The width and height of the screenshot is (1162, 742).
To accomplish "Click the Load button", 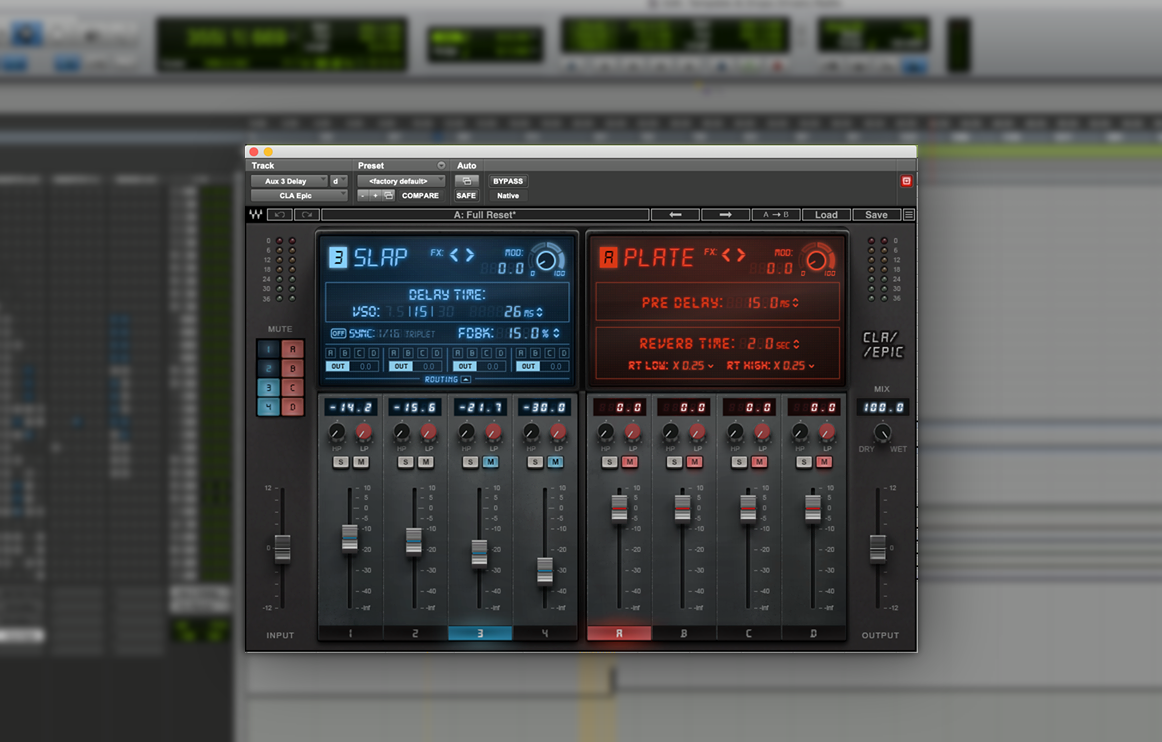I will [826, 215].
